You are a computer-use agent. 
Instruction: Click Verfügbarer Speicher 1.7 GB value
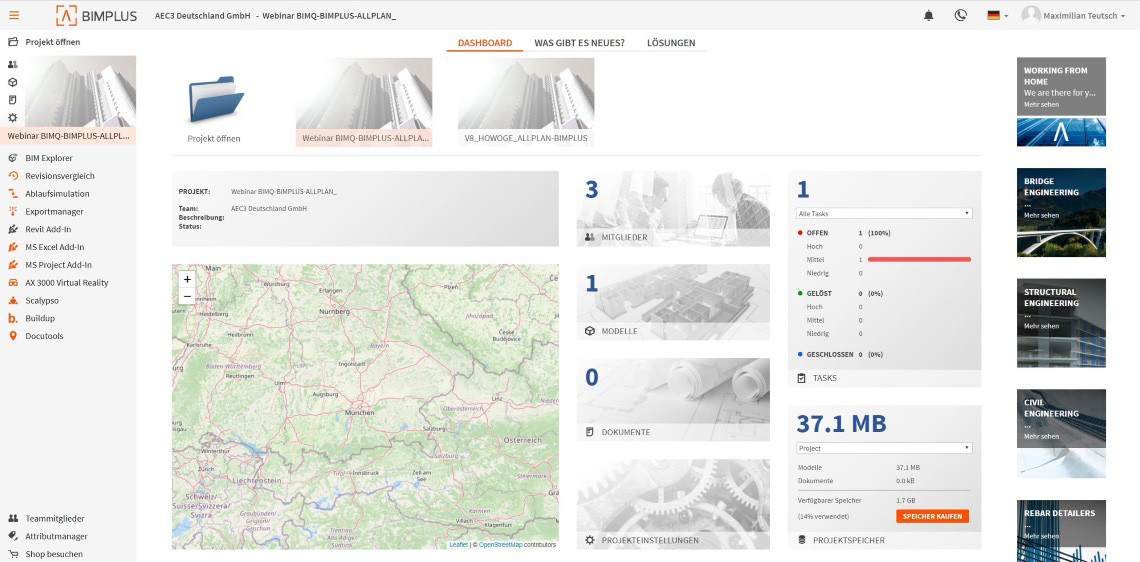(906, 500)
